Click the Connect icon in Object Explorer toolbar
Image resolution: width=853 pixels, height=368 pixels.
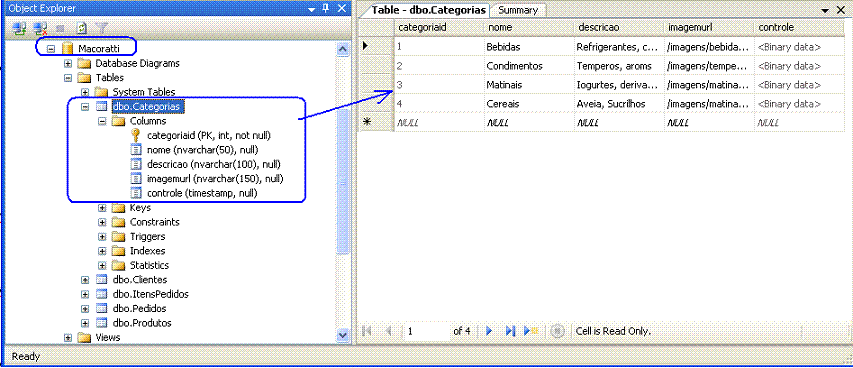click(20, 28)
